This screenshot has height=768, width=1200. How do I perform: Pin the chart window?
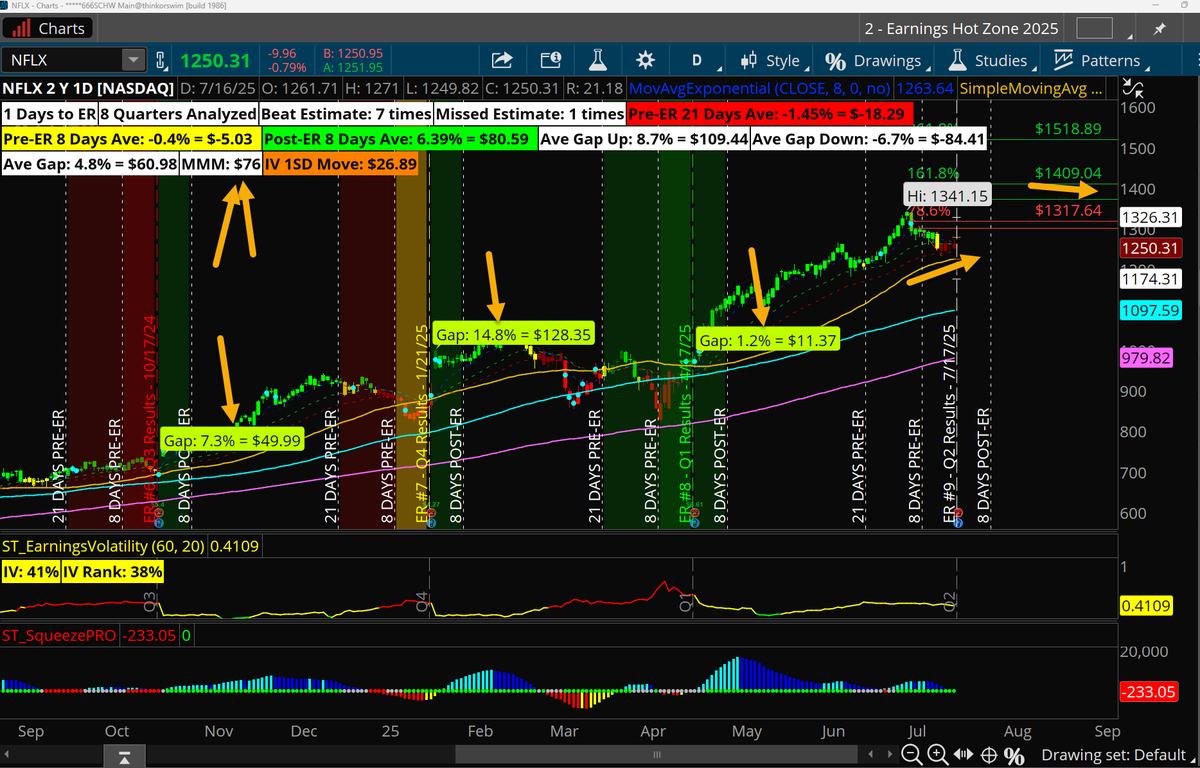pos(1160,28)
